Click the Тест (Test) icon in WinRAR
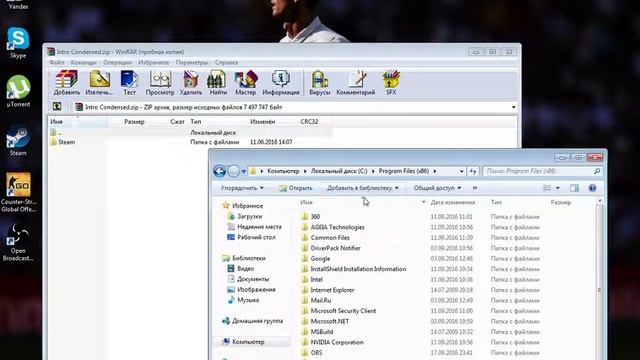 pyautogui.click(x=129, y=83)
